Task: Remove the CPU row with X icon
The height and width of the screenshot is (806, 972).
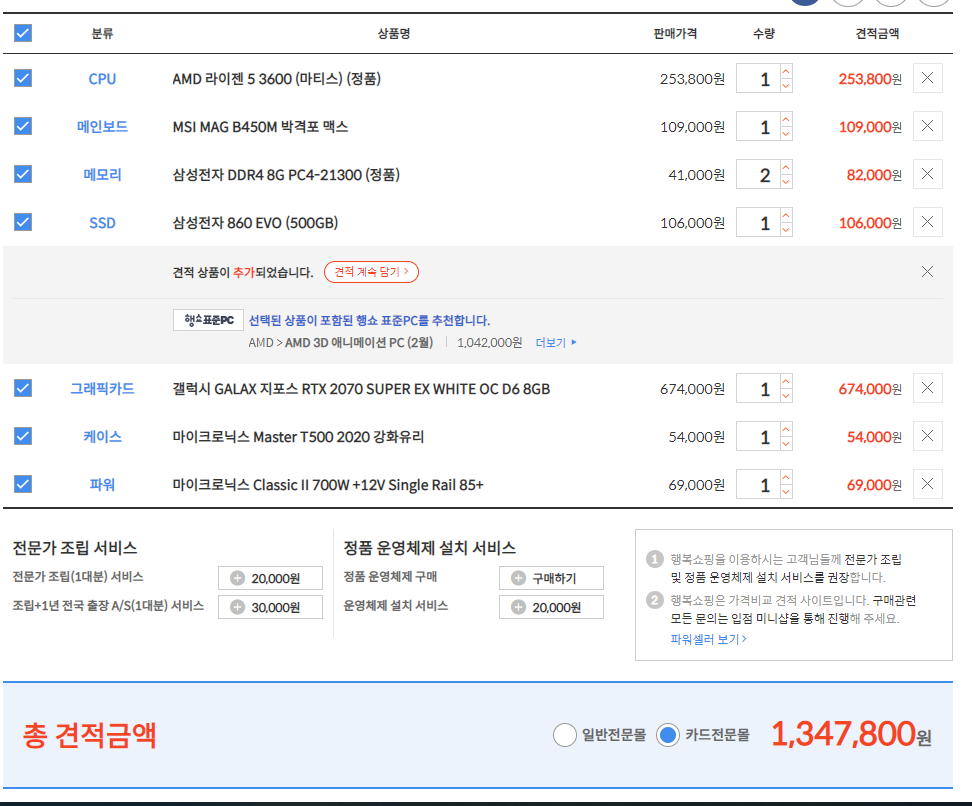Action: pyautogui.click(x=927, y=78)
